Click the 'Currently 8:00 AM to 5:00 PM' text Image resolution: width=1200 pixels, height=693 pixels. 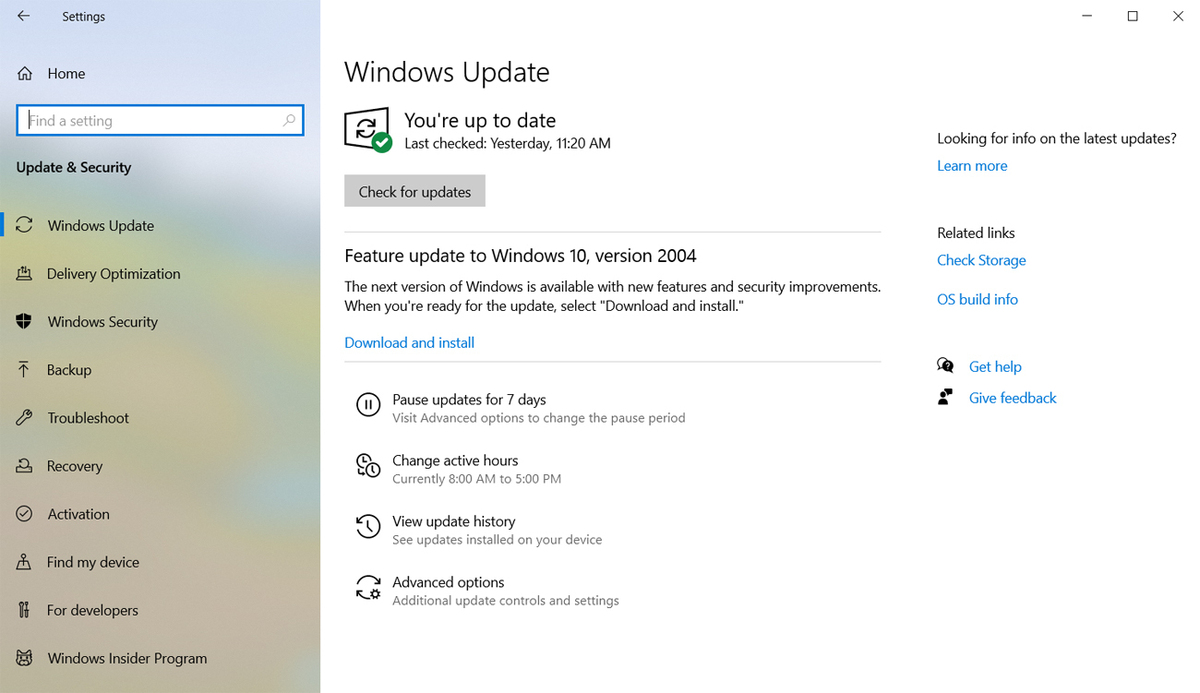(x=476, y=479)
